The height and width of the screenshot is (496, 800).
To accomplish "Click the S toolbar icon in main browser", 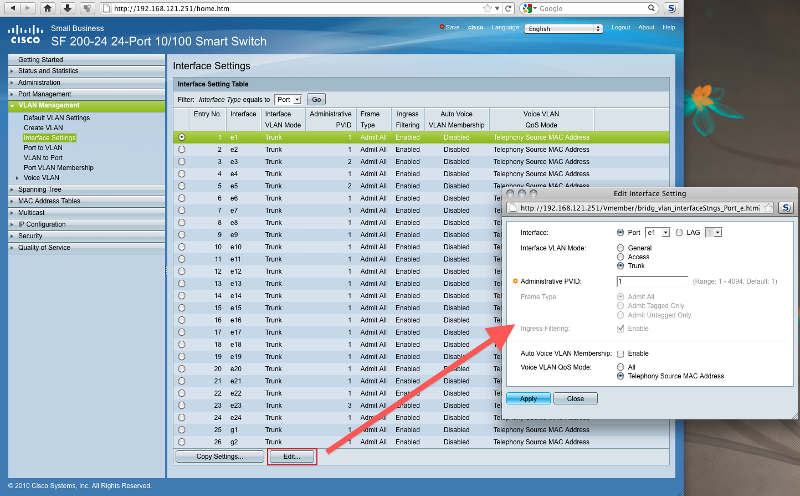I will [671, 8].
